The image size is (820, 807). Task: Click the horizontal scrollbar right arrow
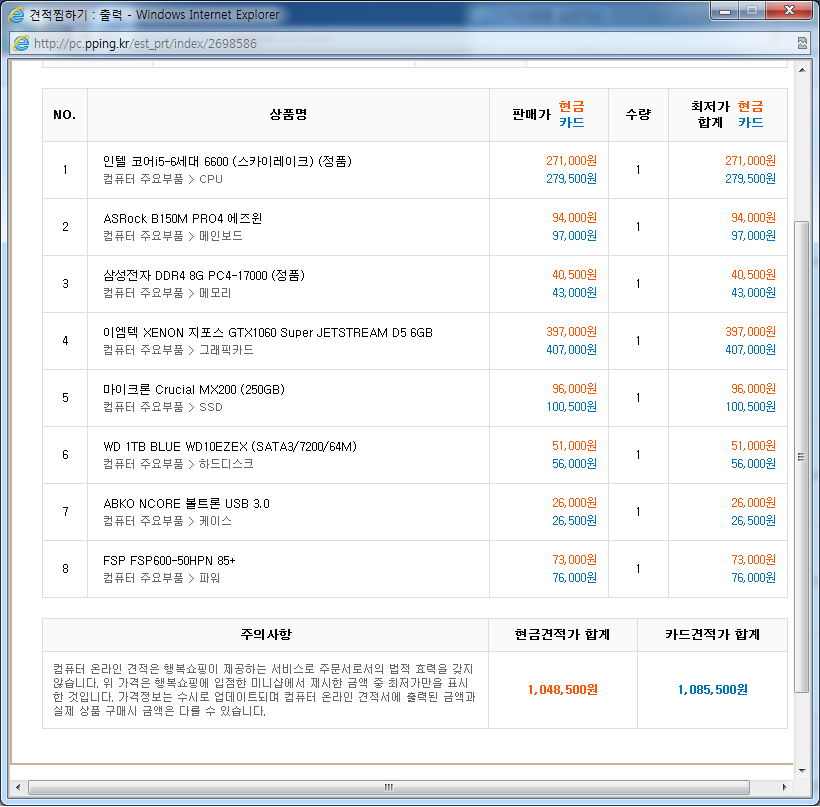tap(784, 787)
